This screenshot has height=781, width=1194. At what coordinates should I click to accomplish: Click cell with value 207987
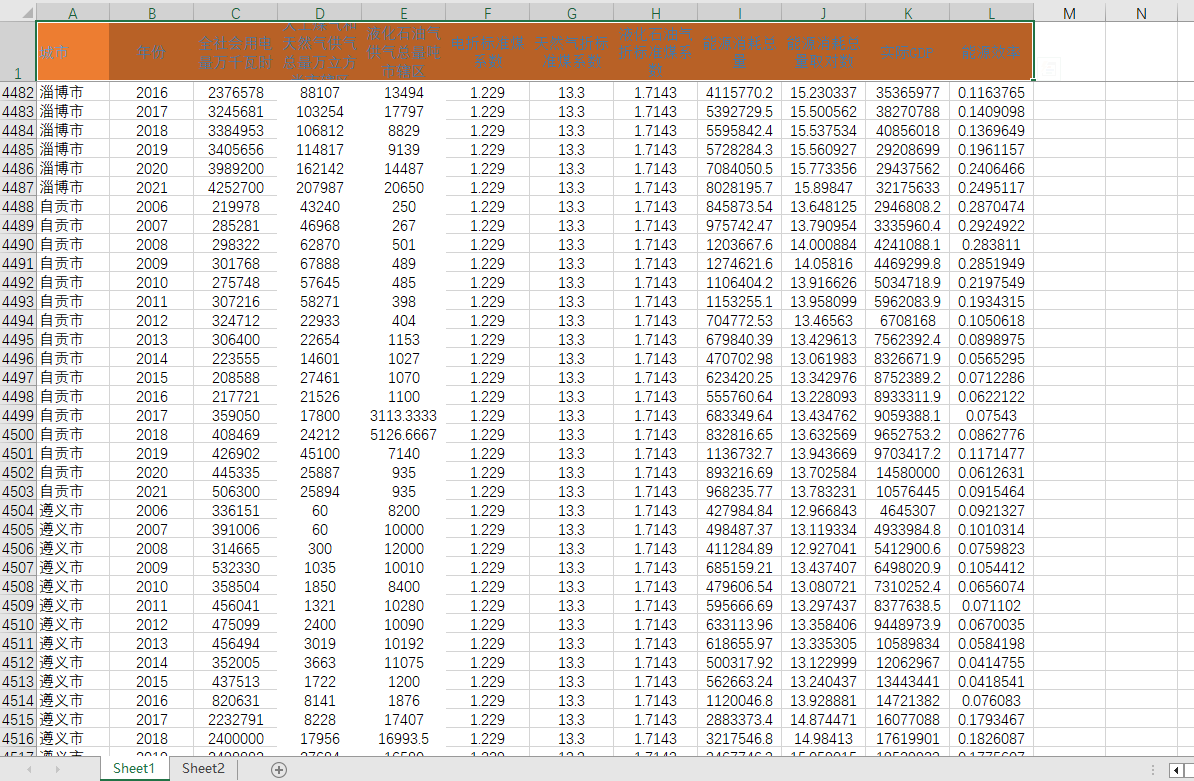[320, 187]
